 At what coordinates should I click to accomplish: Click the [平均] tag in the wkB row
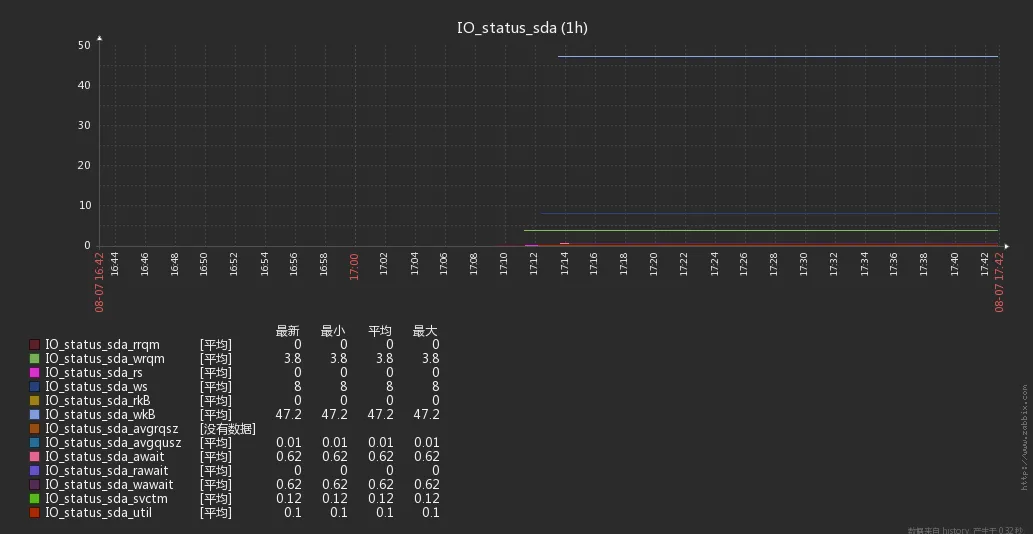pos(216,415)
